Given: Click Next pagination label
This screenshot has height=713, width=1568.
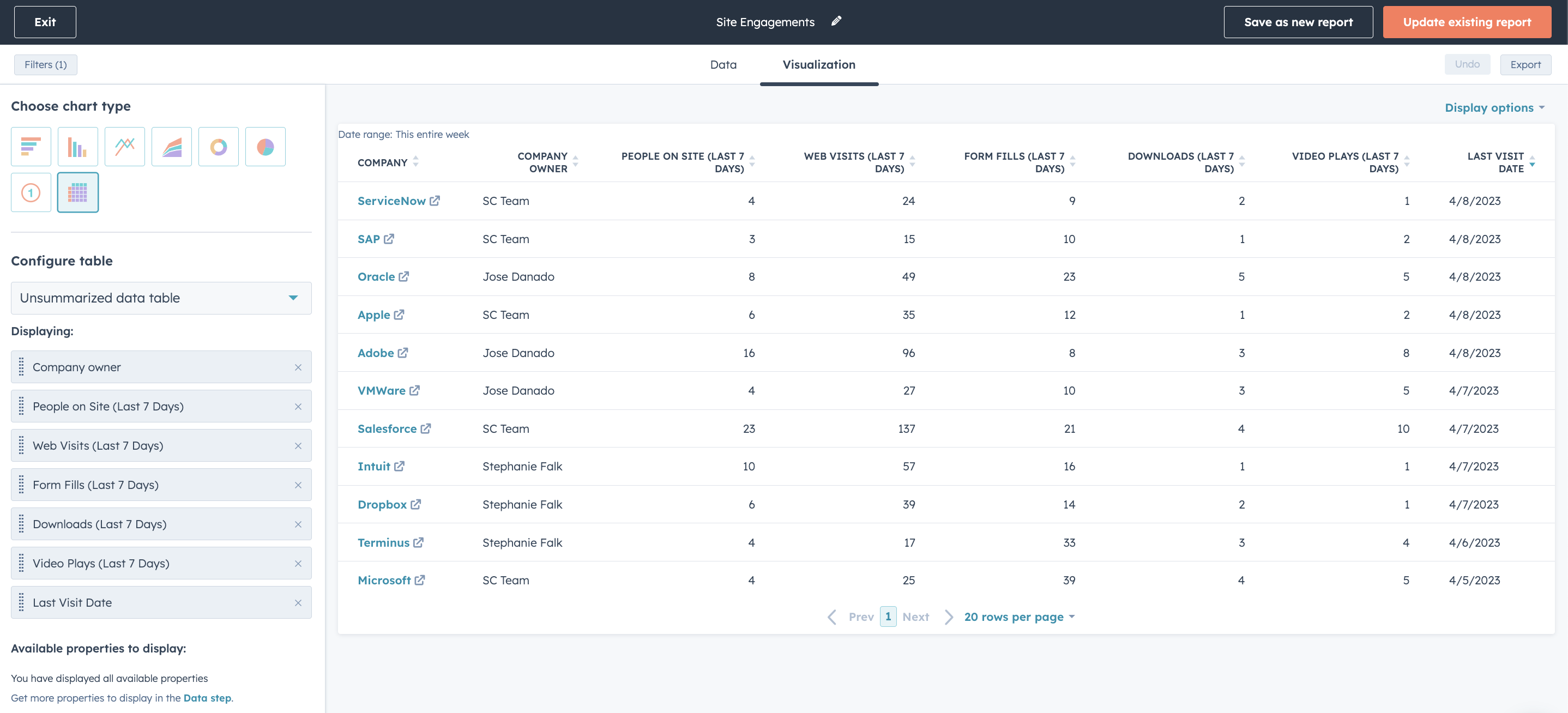Looking at the screenshot, I should 915,617.
